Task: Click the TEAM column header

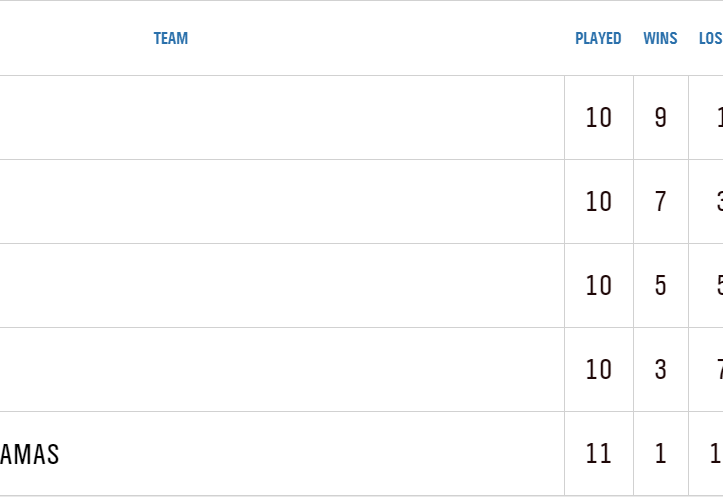Action: point(171,39)
